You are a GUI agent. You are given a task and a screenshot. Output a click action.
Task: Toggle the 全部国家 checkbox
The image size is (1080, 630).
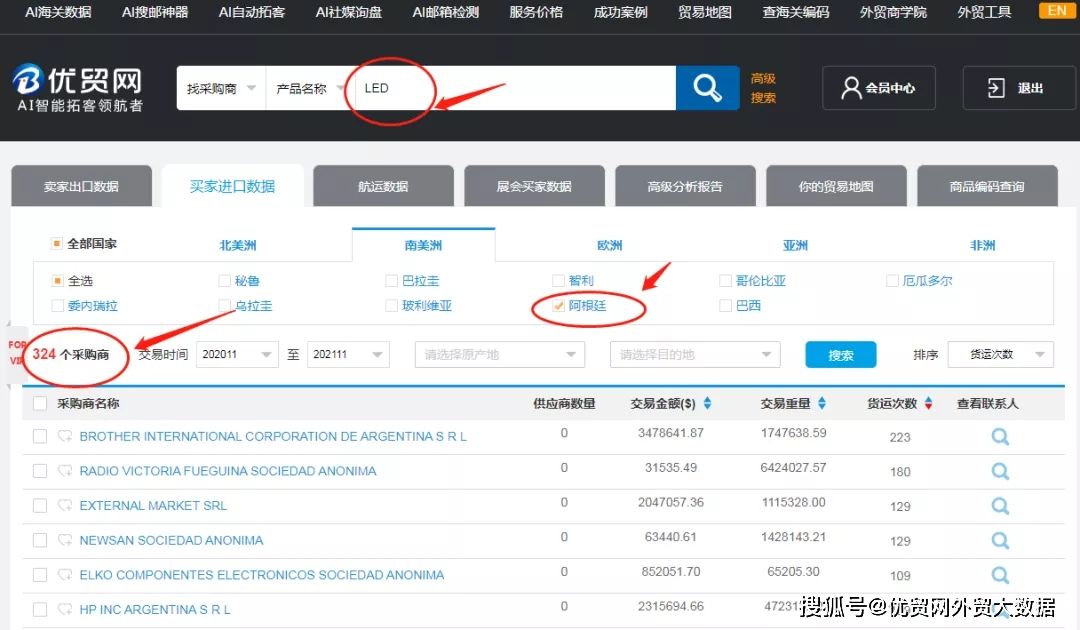pos(57,243)
